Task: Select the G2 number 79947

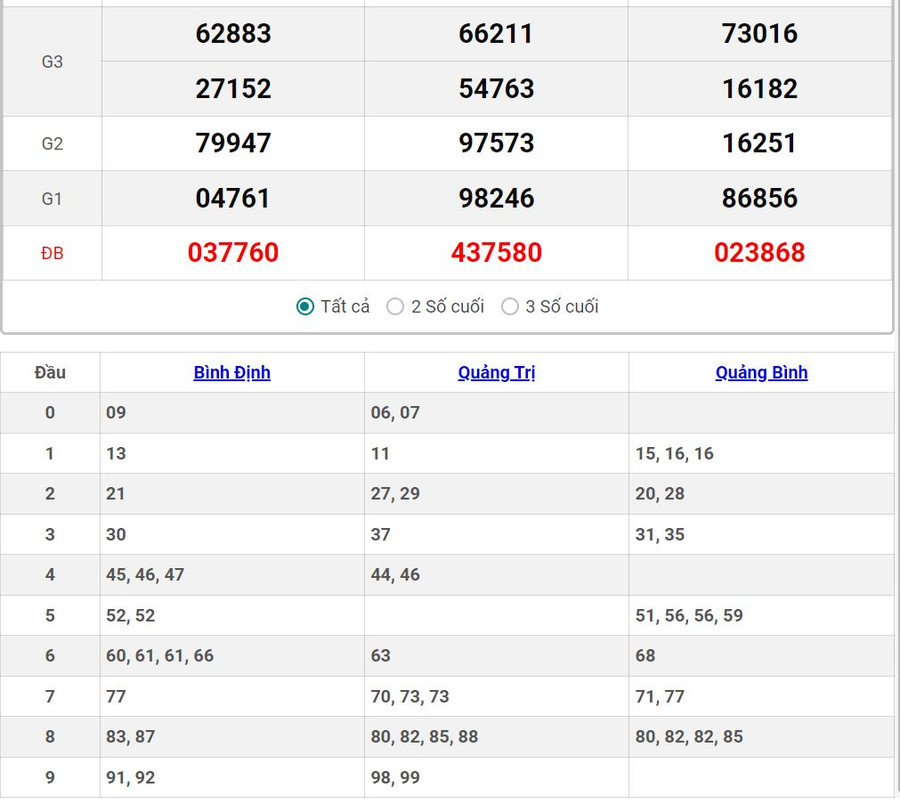Action: (x=233, y=143)
